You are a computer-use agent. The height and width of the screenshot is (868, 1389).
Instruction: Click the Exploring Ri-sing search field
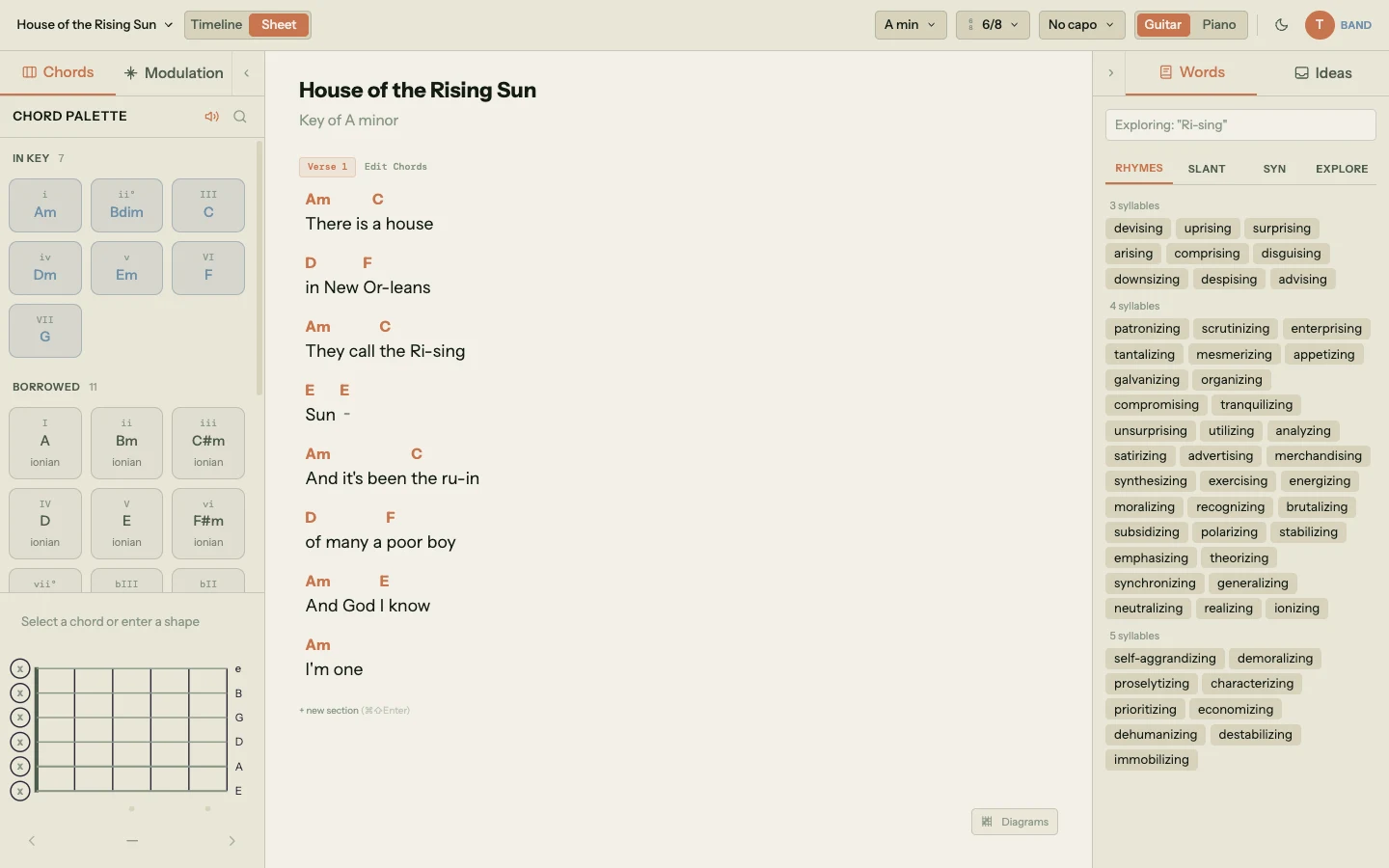[x=1238, y=125]
